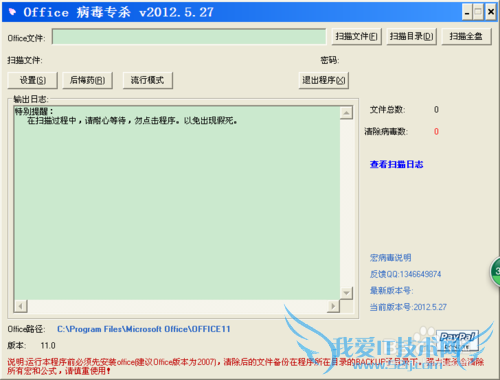
Task: Click the version value 11.0
Action: click(48, 346)
